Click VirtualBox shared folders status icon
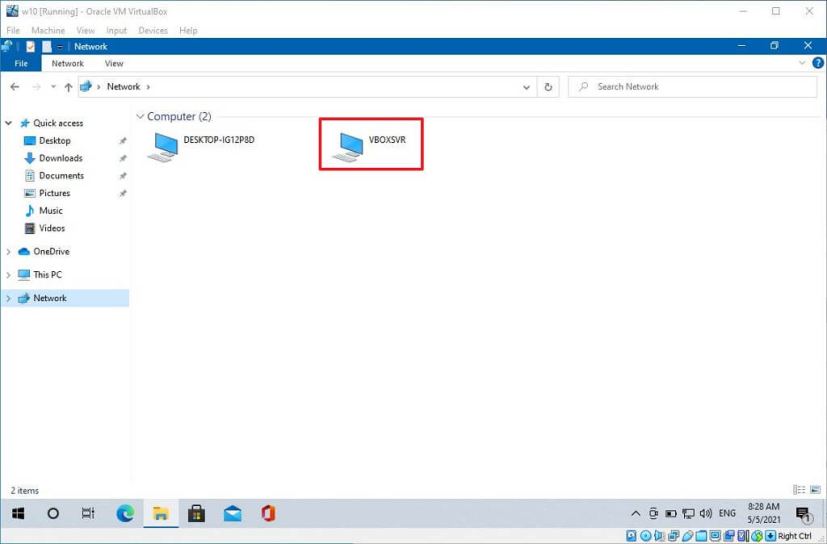This screenshot has width=827, height=544. pyautogui.click(x=700, y=536)
